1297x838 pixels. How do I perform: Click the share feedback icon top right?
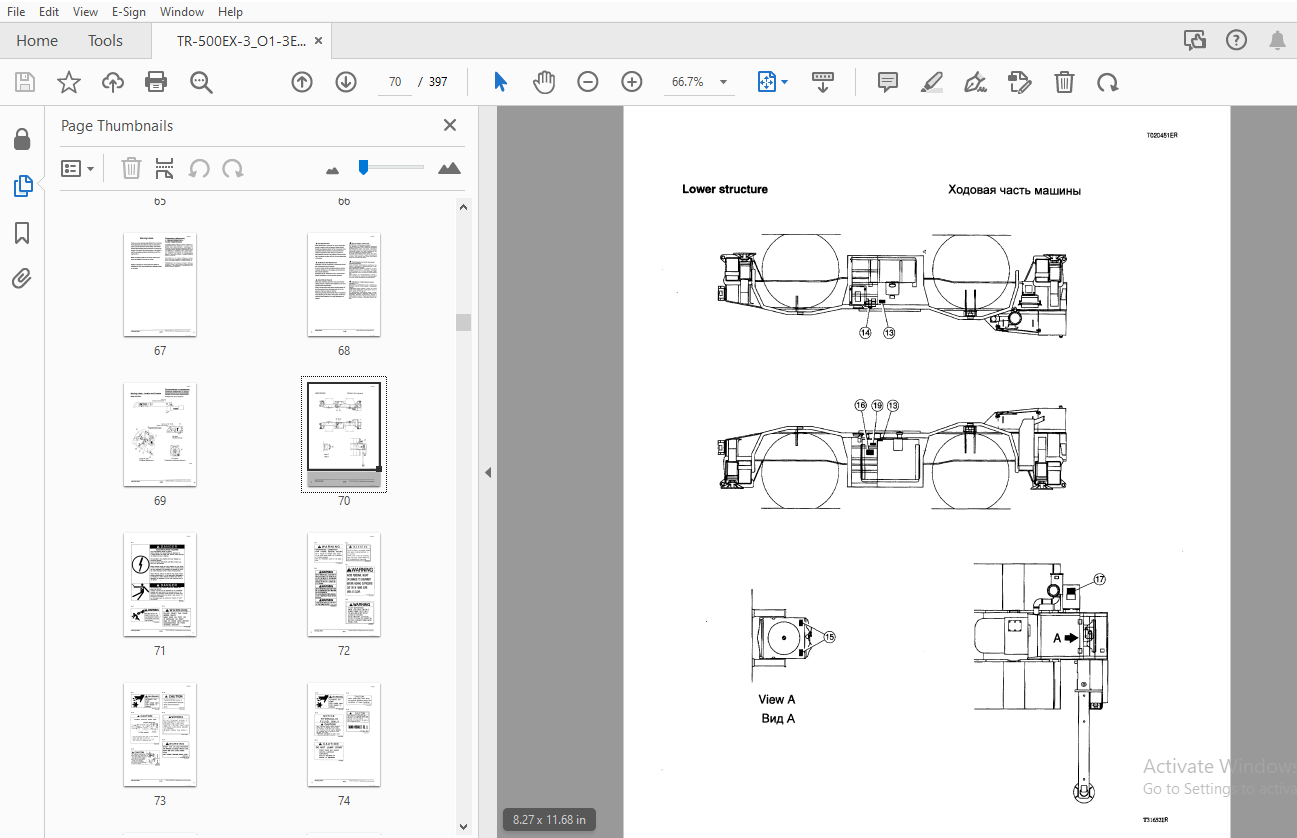point(1195,40)
